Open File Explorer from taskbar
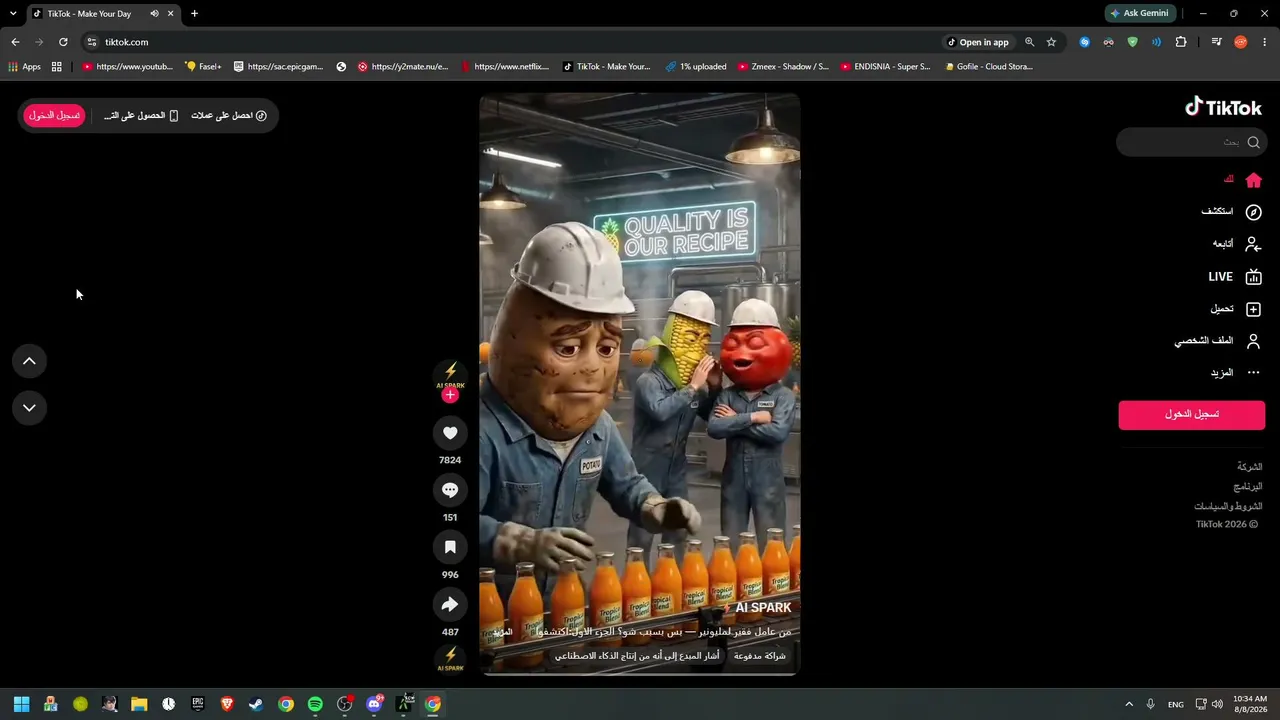 pos(139,704)
